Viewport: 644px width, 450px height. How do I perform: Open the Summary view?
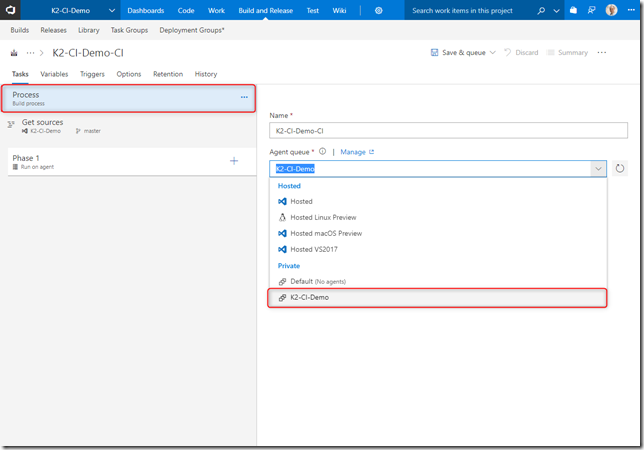(568, 53)
